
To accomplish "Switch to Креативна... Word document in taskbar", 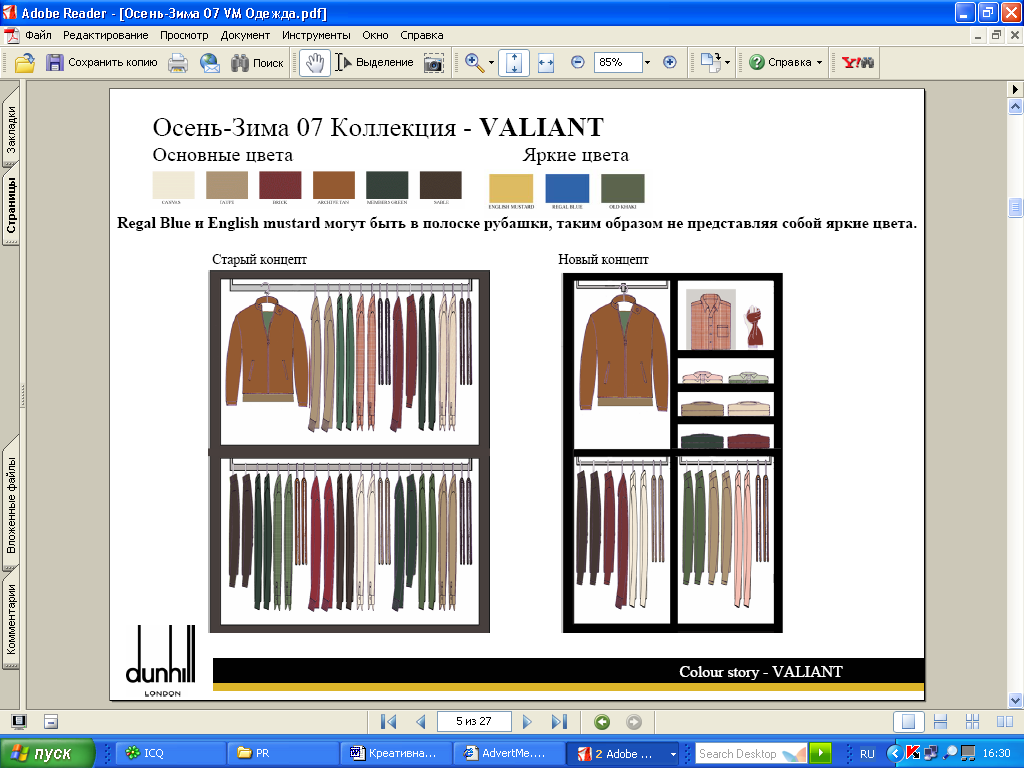I will 397,754.
